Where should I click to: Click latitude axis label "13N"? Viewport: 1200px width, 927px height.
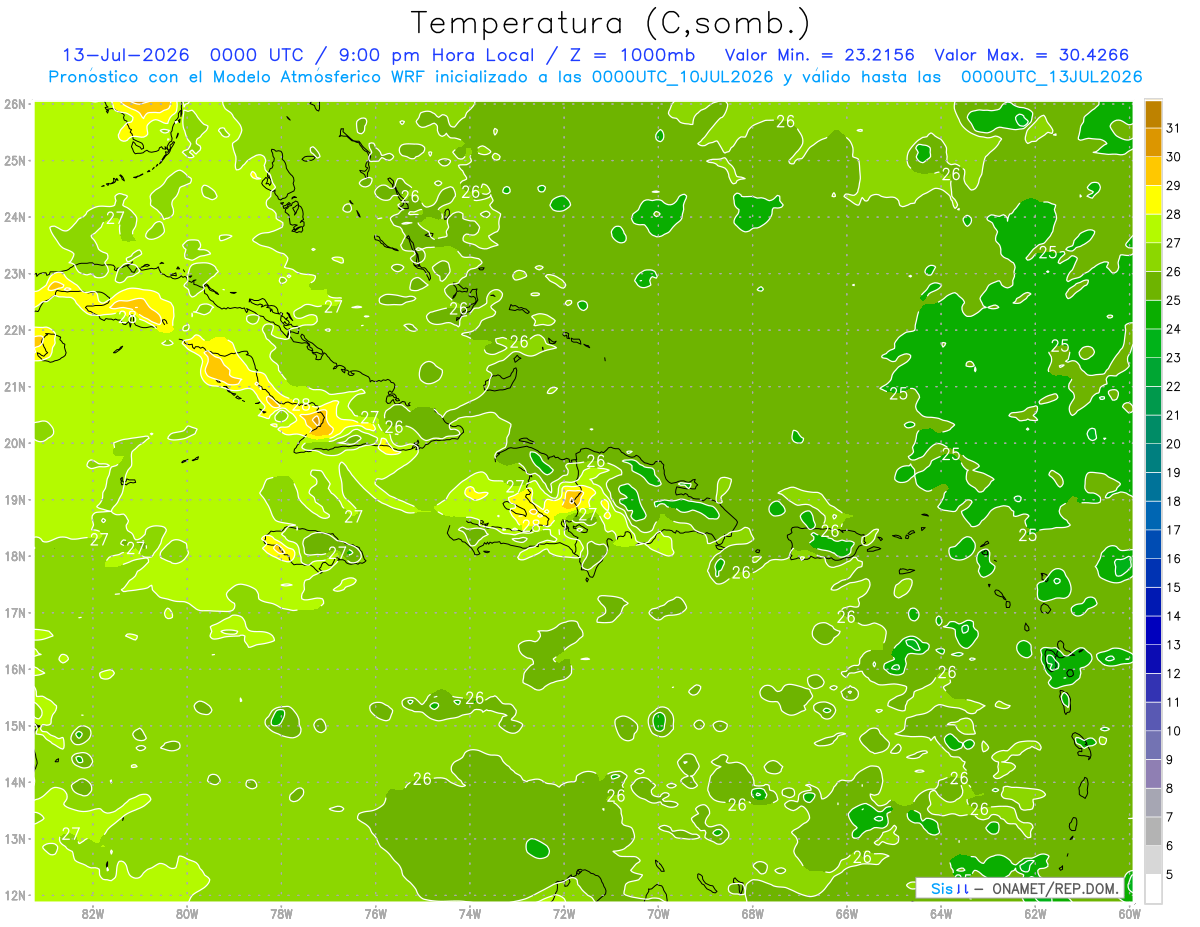click(14, 838)
